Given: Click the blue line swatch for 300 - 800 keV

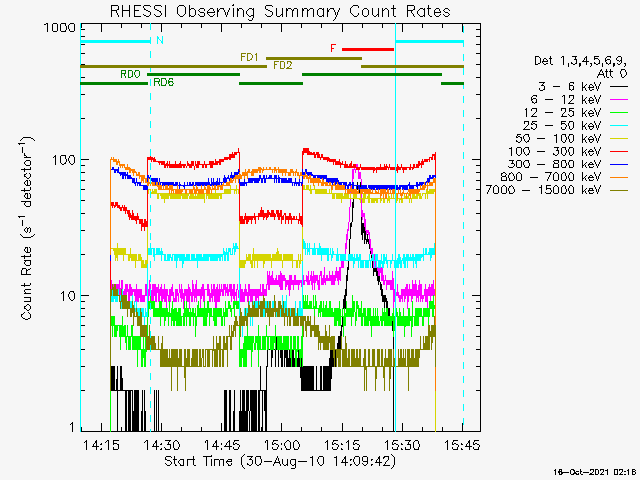Looking at the screenshot, I should [619, 164].
